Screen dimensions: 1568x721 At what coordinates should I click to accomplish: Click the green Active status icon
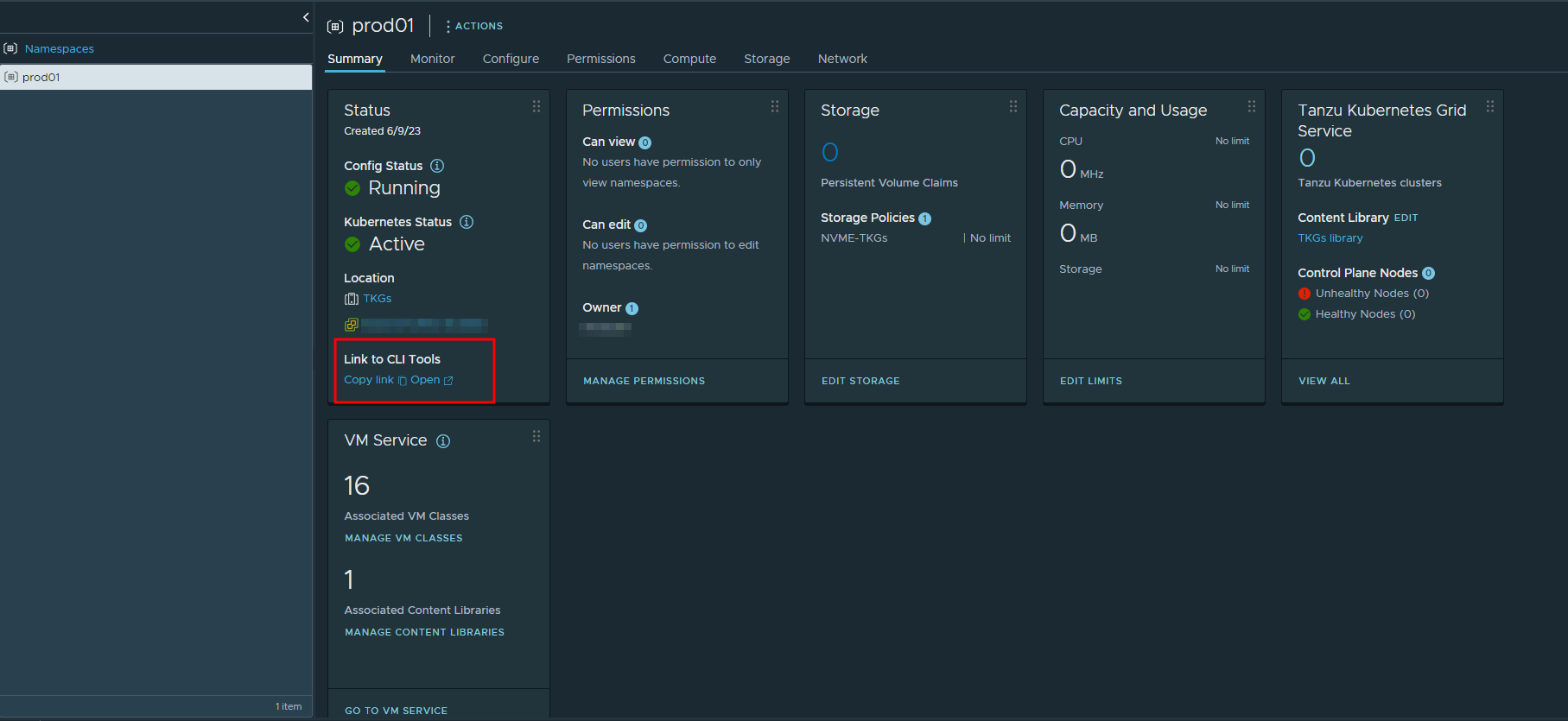(x=352, y=244)
